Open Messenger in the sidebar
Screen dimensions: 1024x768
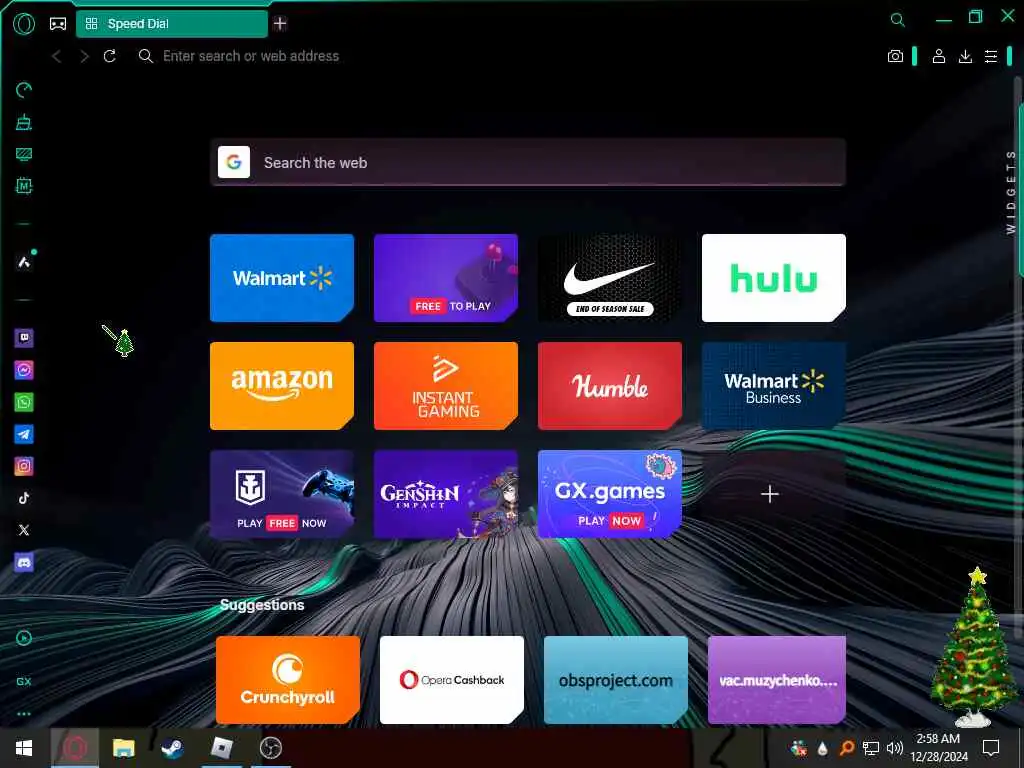pos(24,370)
